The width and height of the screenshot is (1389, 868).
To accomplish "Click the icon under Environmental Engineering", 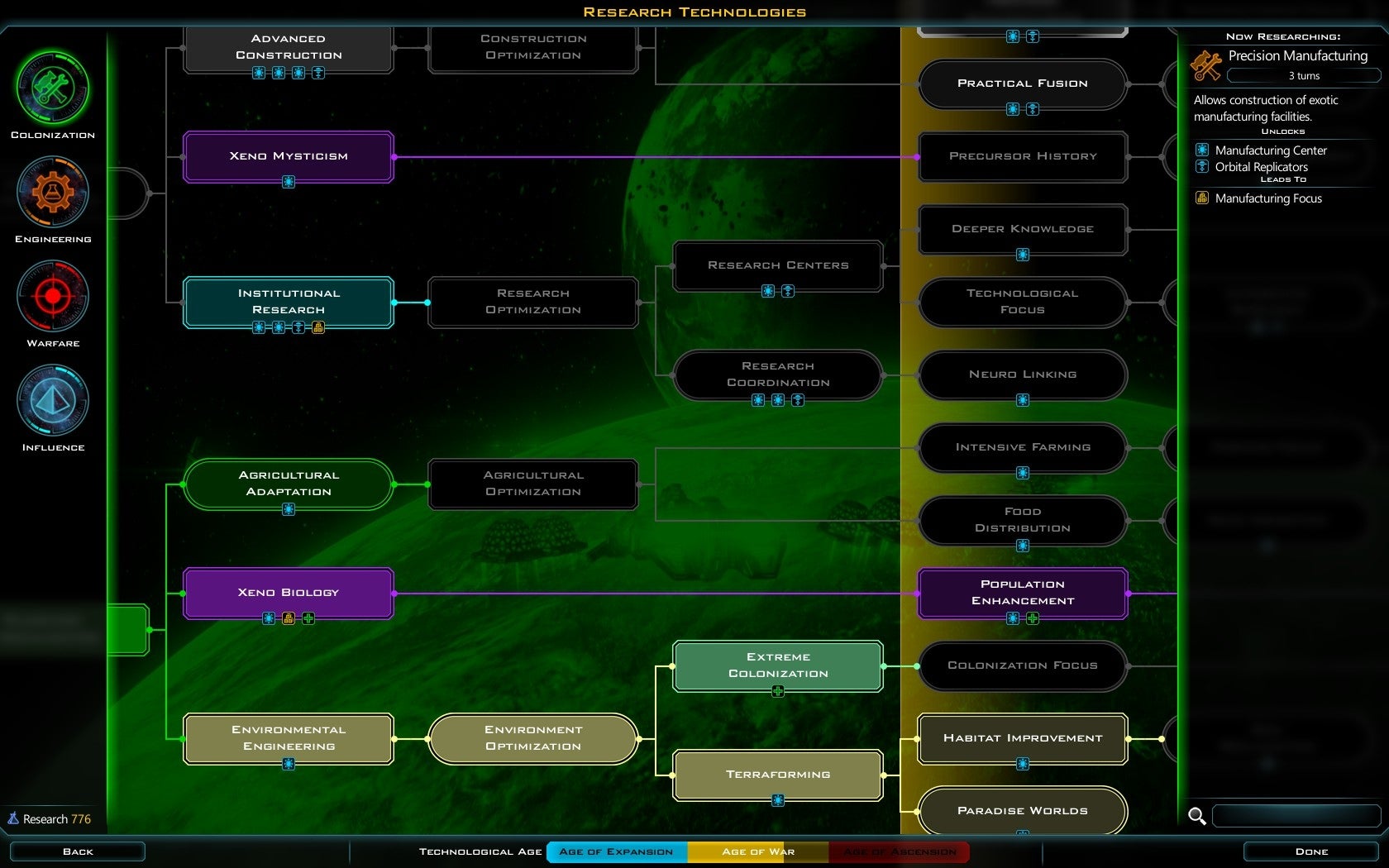I will (x=289, y=764).
